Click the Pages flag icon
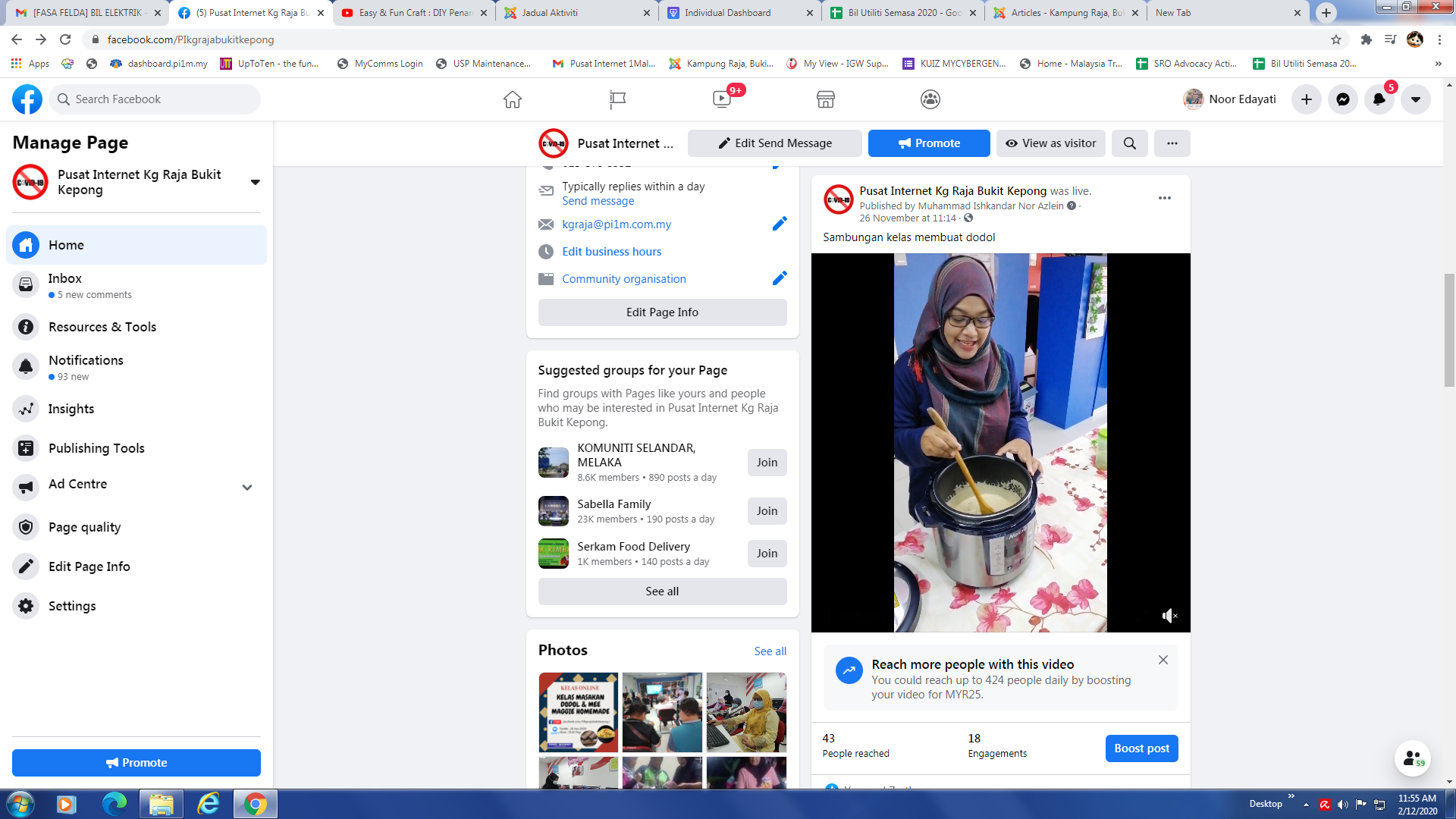The height and width of the screenshot is (819, 1456). 617,99
